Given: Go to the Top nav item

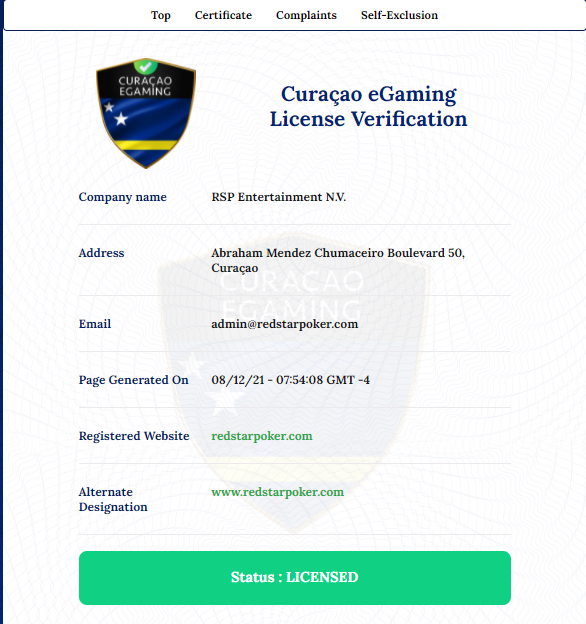Looking at the screenshot, I should pos(161,15).
